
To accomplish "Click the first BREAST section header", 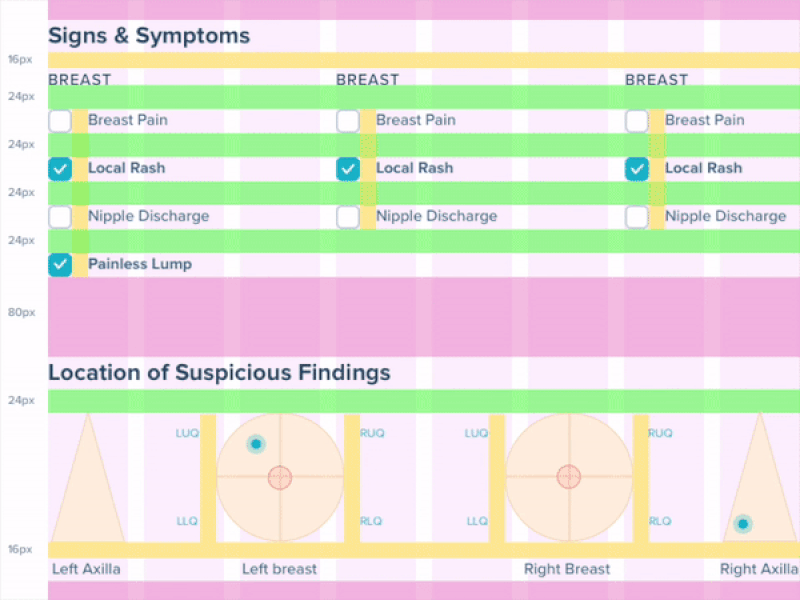I will [x=80, y=79].
